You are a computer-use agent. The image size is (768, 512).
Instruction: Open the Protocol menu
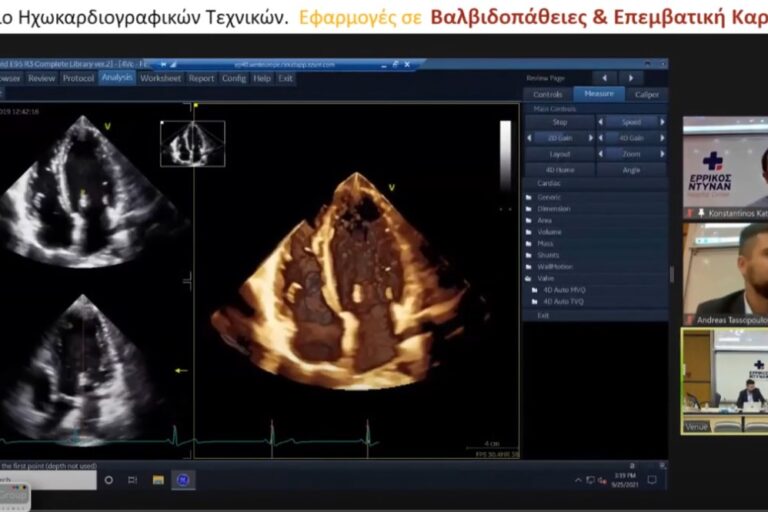point(78,78)
